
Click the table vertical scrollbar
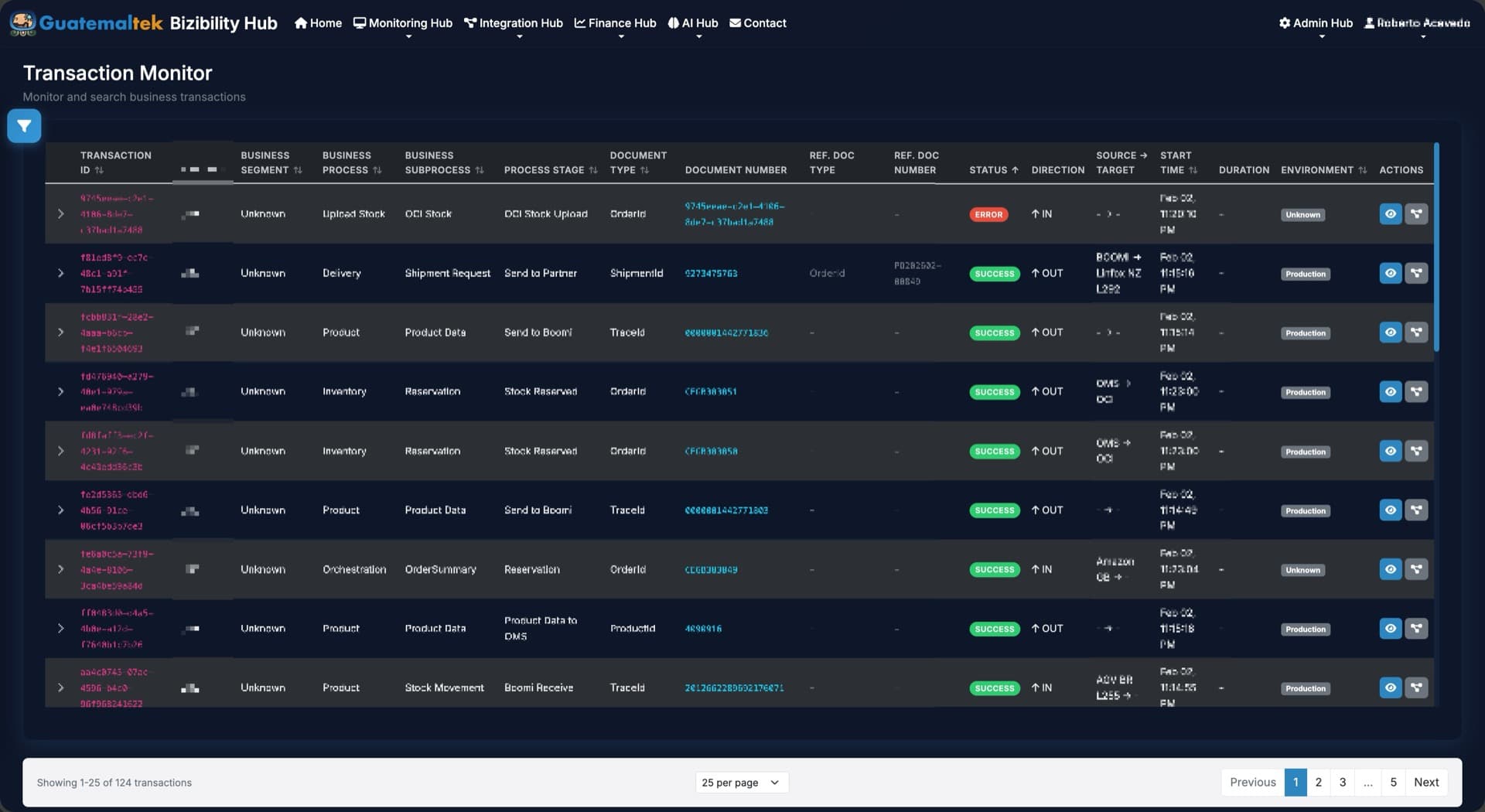pos(1436,247)
